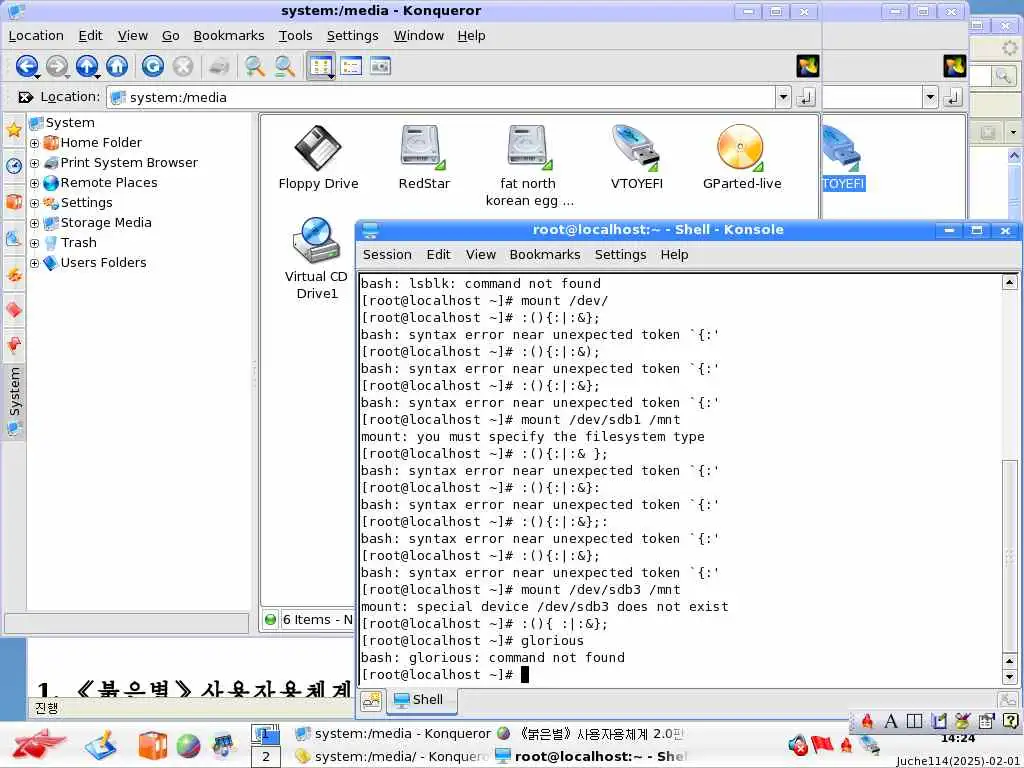Expand the Remote Places tree node
Image resolution: width=1024 pixels, height=768 pixels.
(35, 184)
